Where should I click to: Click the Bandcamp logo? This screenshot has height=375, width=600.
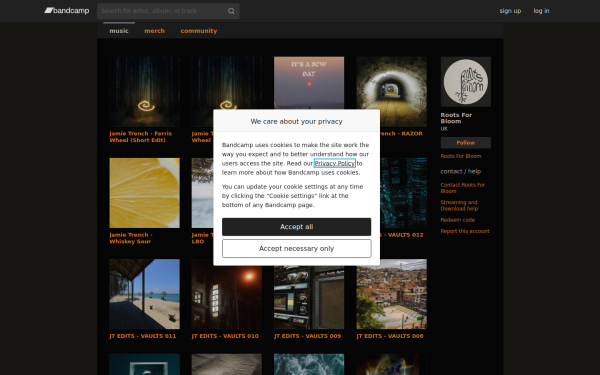[67, 11]
